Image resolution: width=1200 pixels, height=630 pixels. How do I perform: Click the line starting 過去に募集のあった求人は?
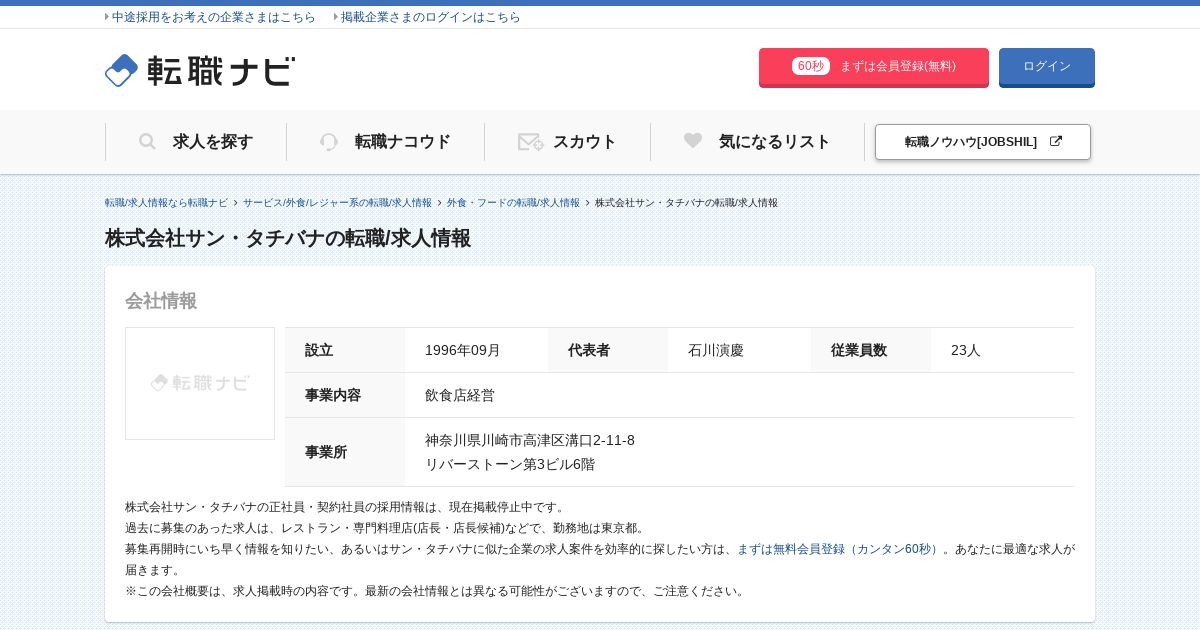pyautogui.click(x=386, y=528)
